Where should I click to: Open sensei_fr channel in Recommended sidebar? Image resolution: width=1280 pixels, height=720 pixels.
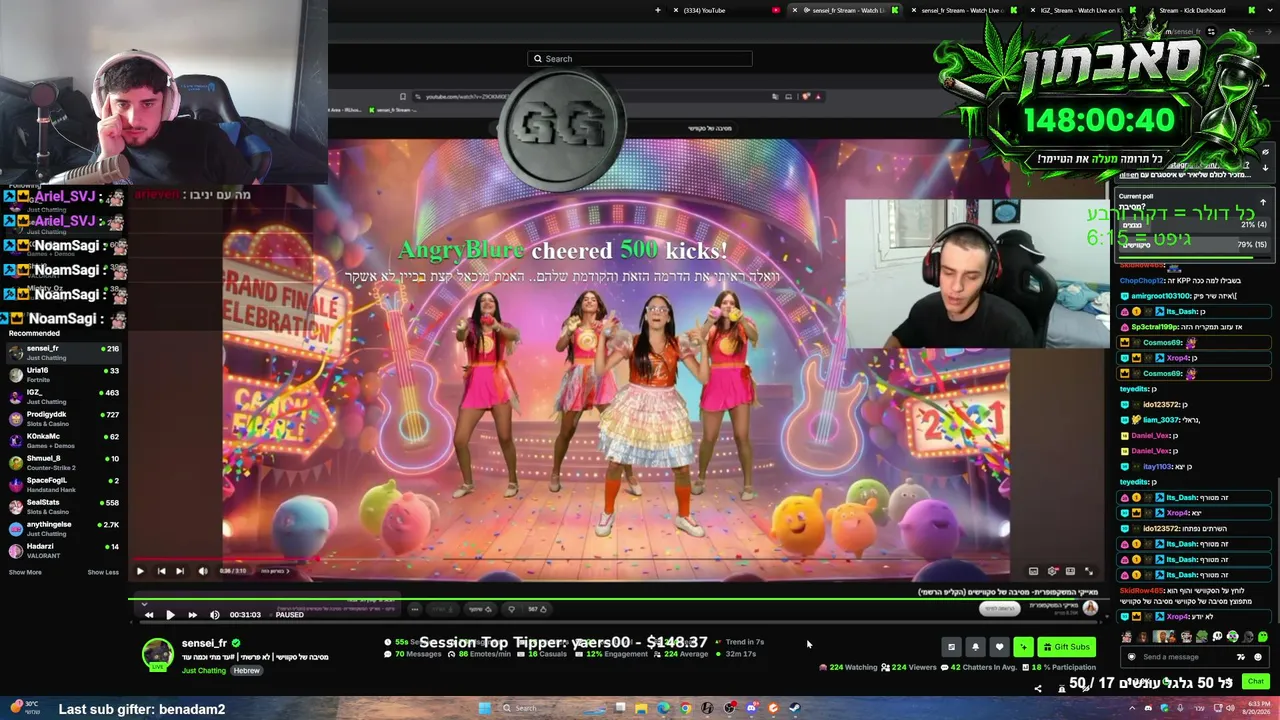[64, 352]
